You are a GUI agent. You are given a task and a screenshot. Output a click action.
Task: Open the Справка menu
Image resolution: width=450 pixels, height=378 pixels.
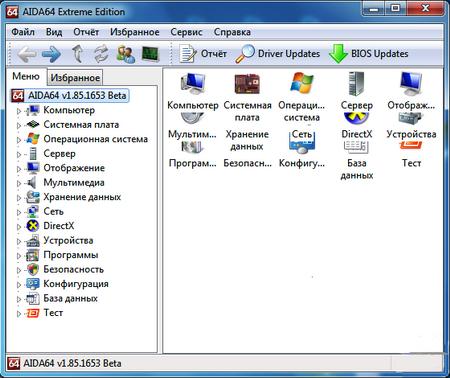coord(232,32)
